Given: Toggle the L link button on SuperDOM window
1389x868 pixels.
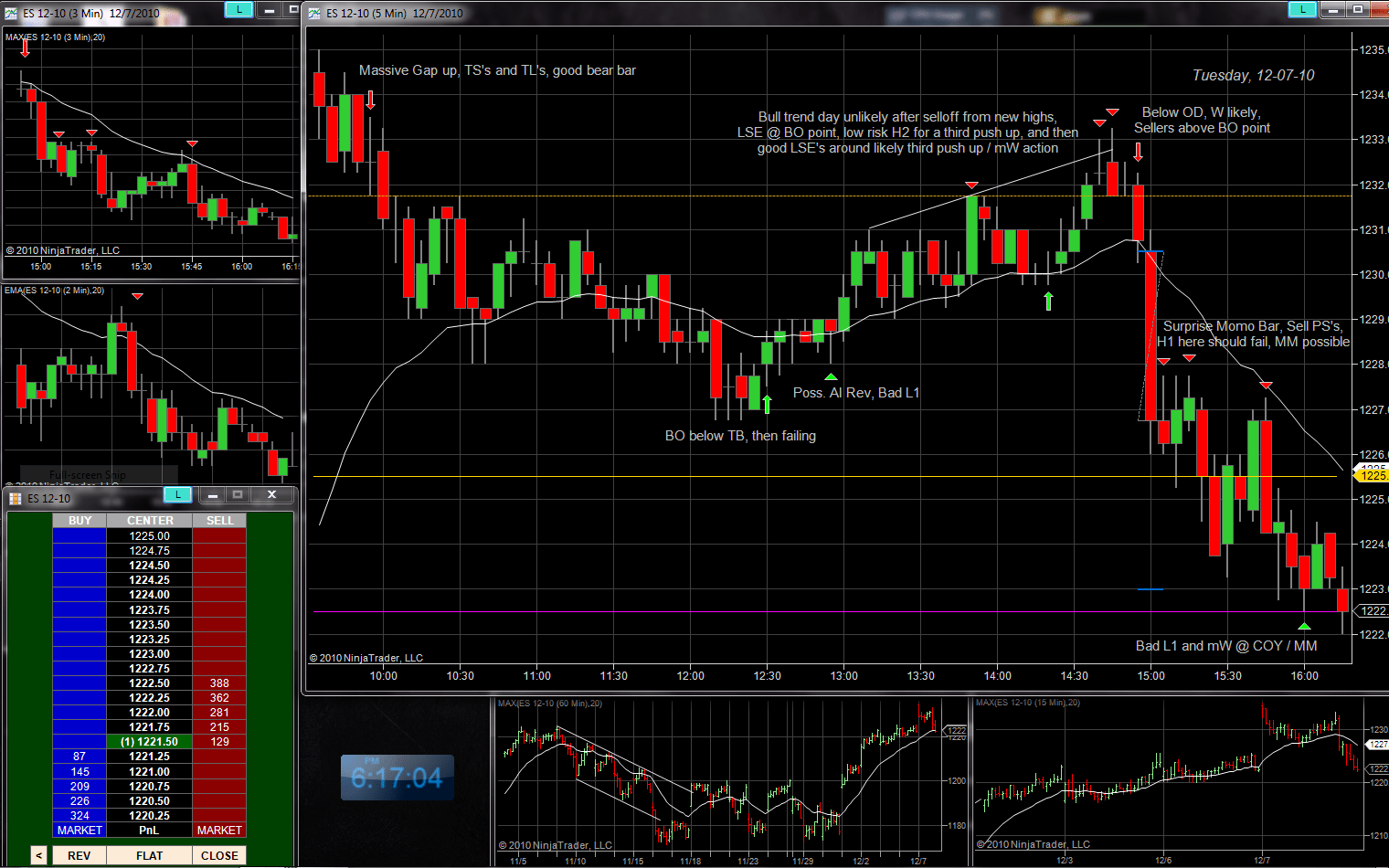Looking at the screenshot, I should (x=177, y=494).
